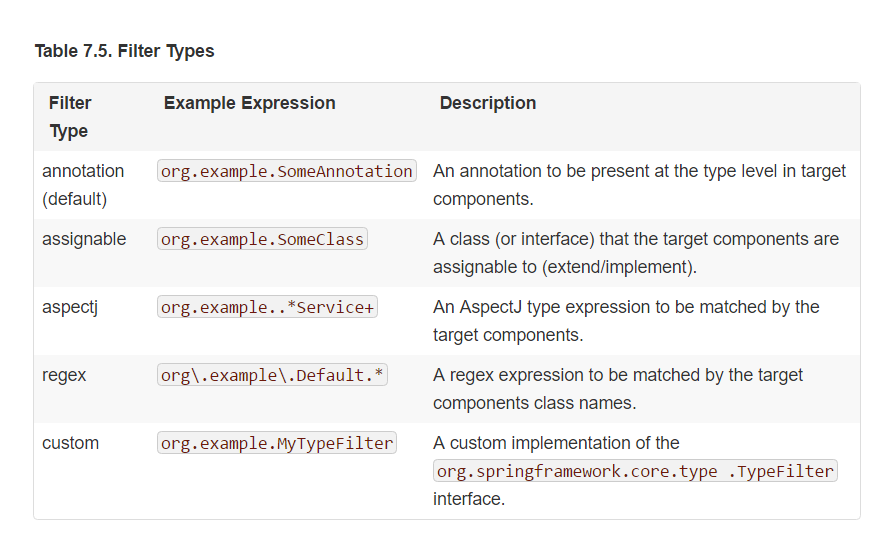Click the org.springframework.core.type .TypeFilter code text
Viewport: 881px width, 540px height.
(x=635, y=471)
